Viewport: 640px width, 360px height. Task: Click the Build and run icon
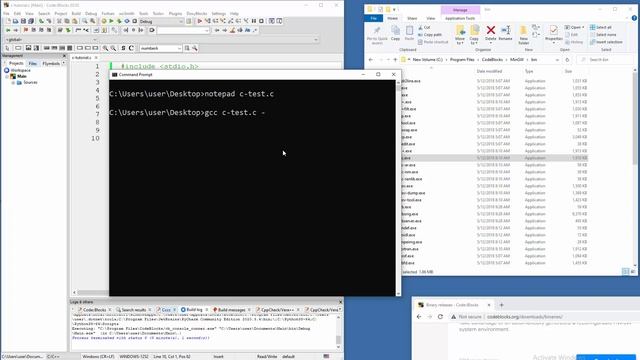click(119, 21)
